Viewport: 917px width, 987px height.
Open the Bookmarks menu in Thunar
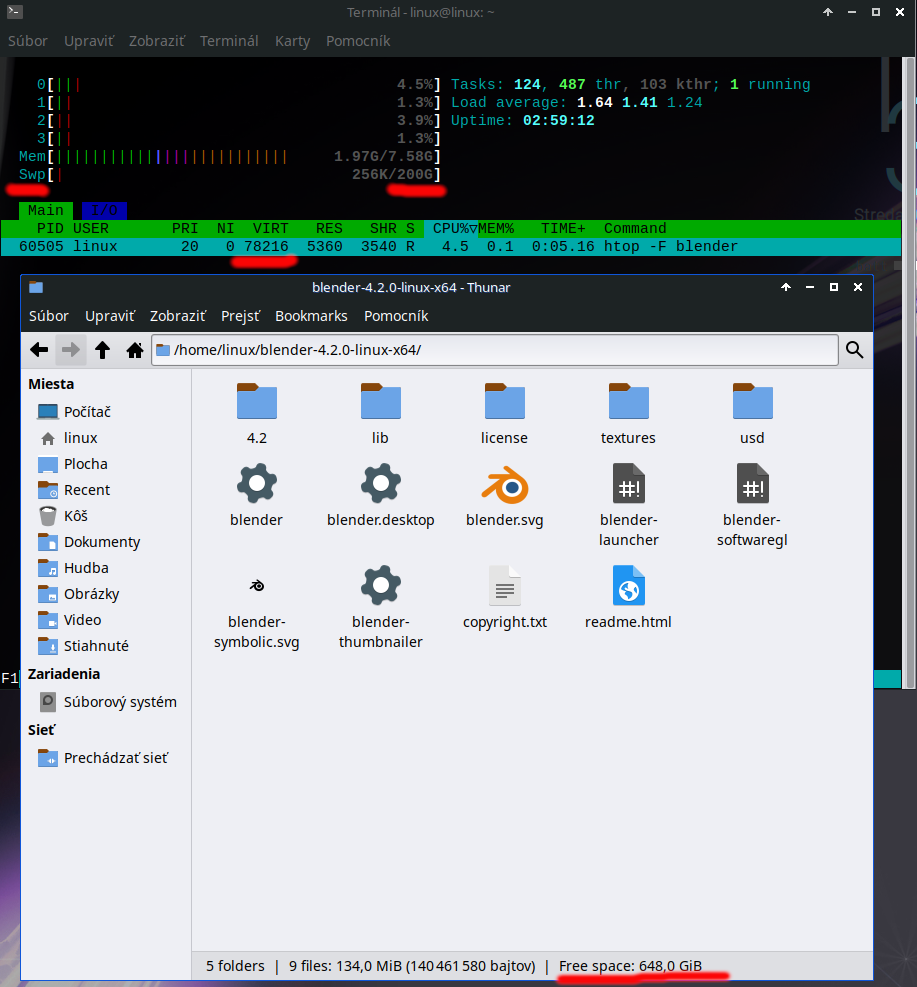[311, 315]
